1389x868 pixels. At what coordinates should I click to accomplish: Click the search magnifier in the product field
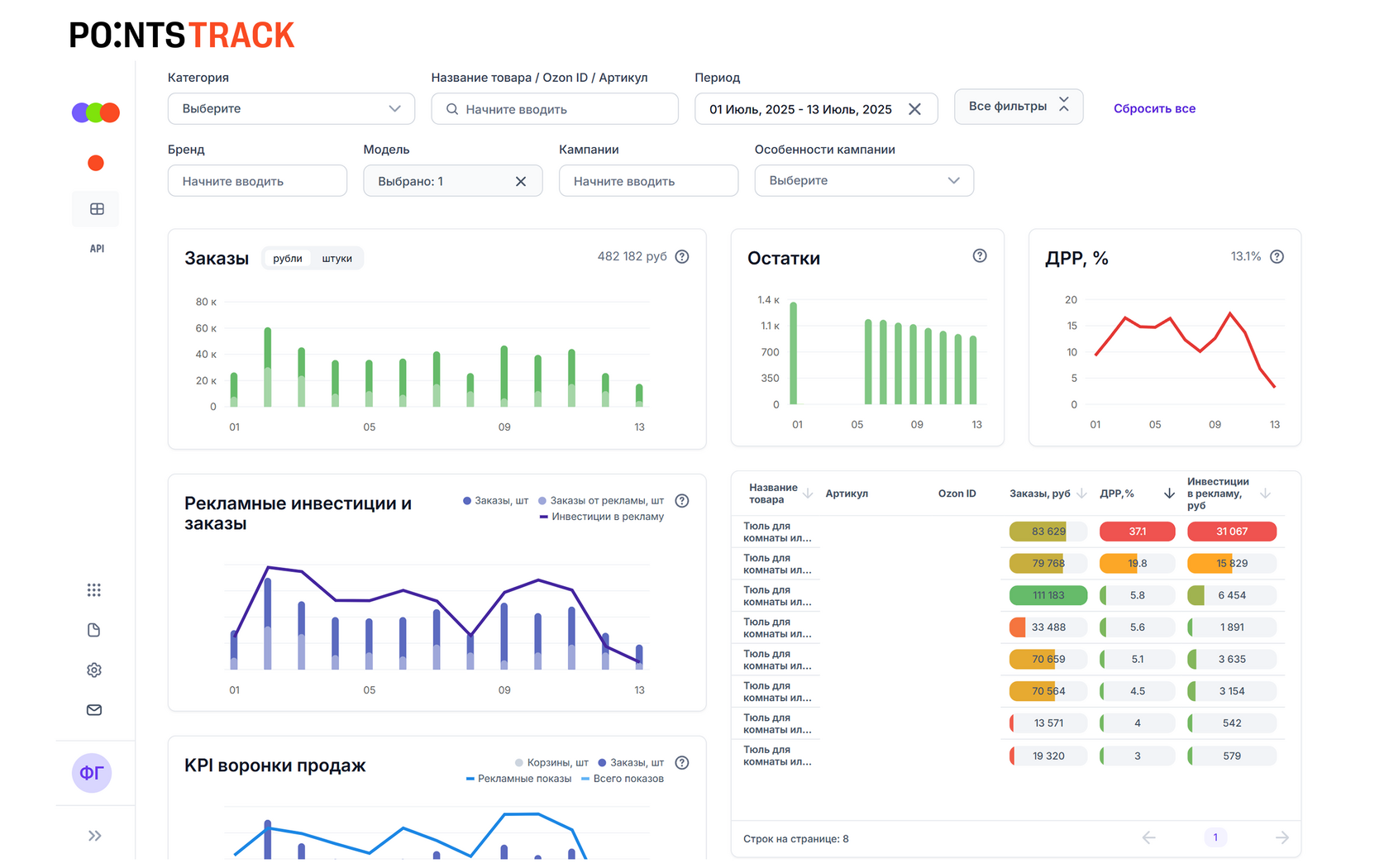(x=451, y=108)
